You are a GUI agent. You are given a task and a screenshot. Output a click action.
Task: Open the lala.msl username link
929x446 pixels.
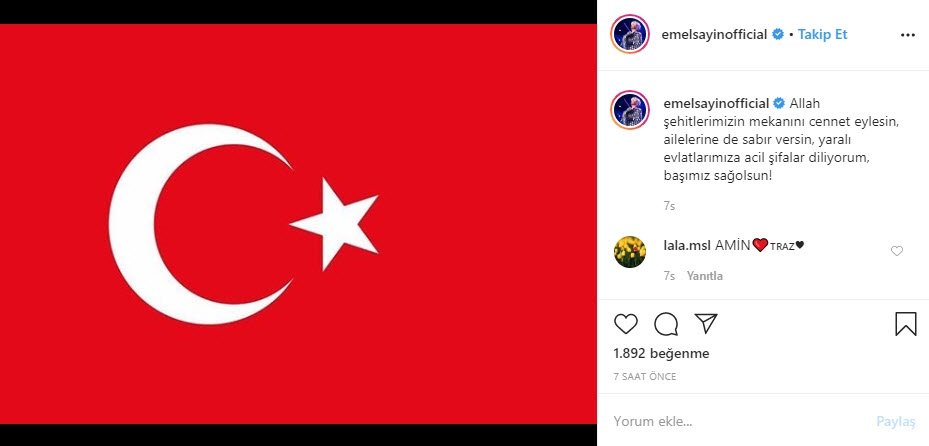point(687,245)
